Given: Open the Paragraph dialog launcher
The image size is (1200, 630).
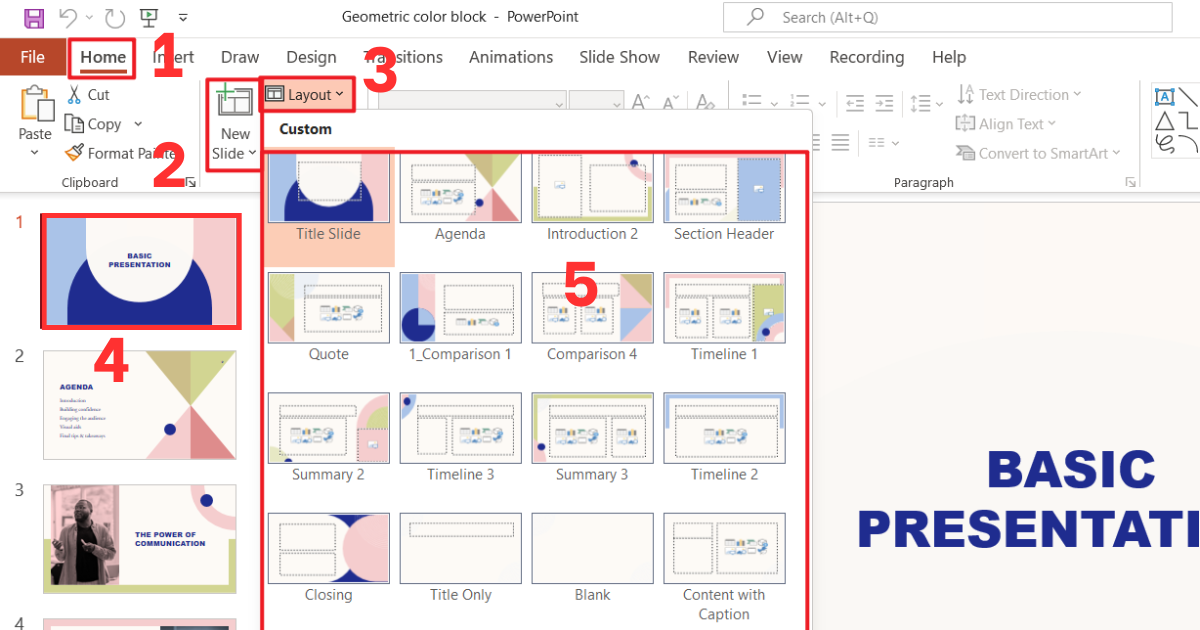Looking at the screenshot, I should point(1130,181).
